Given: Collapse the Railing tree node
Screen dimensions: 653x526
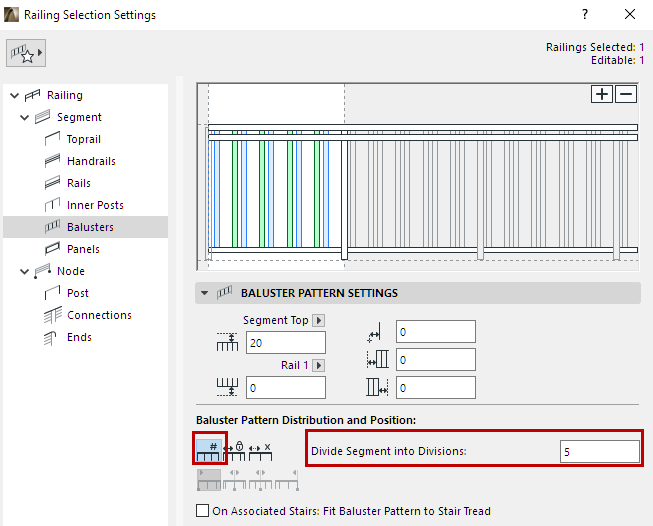Looking at the screenshot, I should [x=15, y=95].
